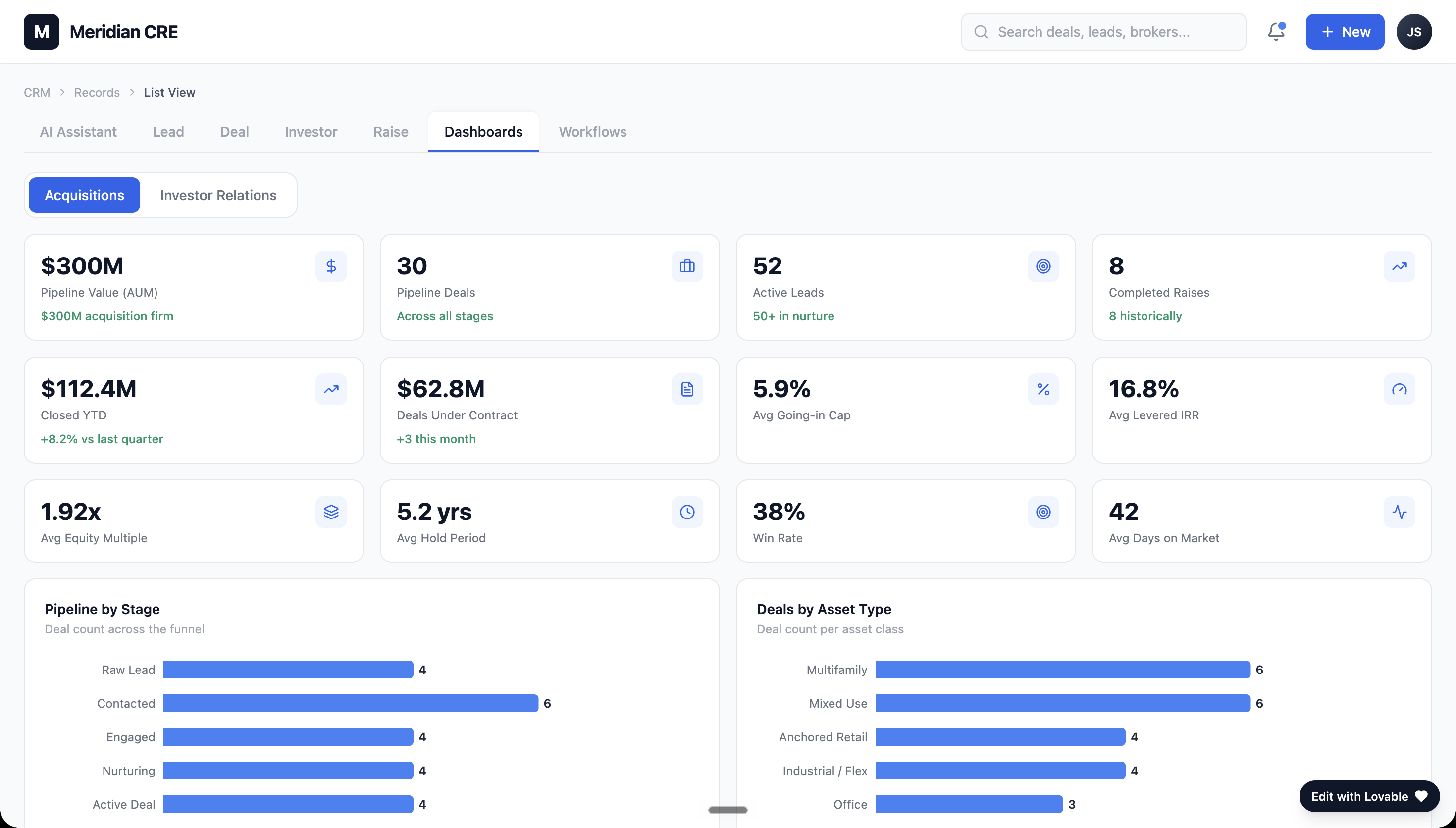Click the notification bell icon
The image size is (1456, 828).
1276,32
